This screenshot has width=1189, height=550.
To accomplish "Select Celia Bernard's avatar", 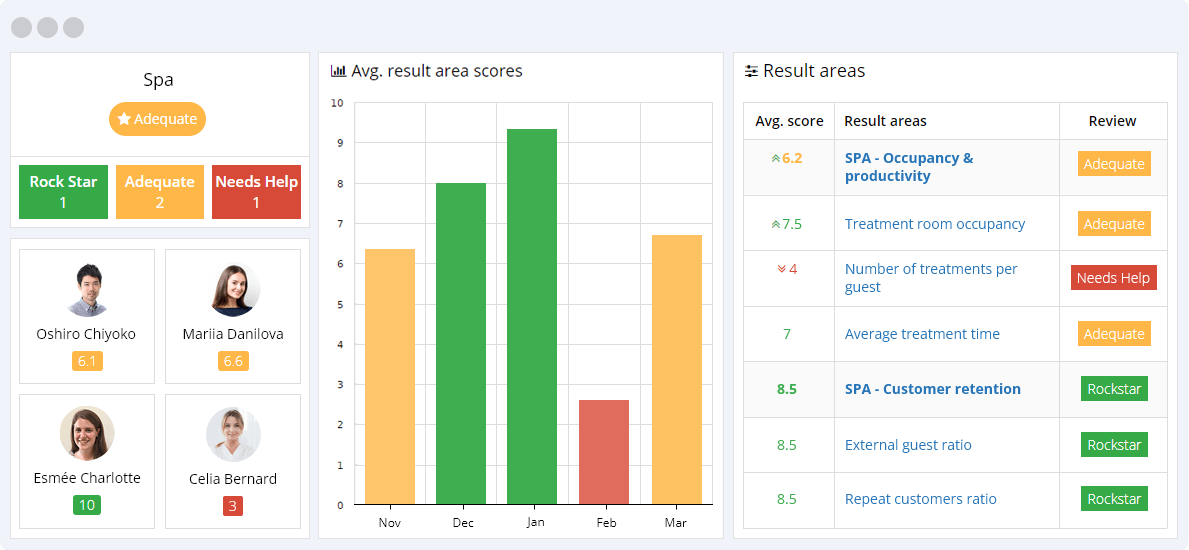I will click(233, 433).
